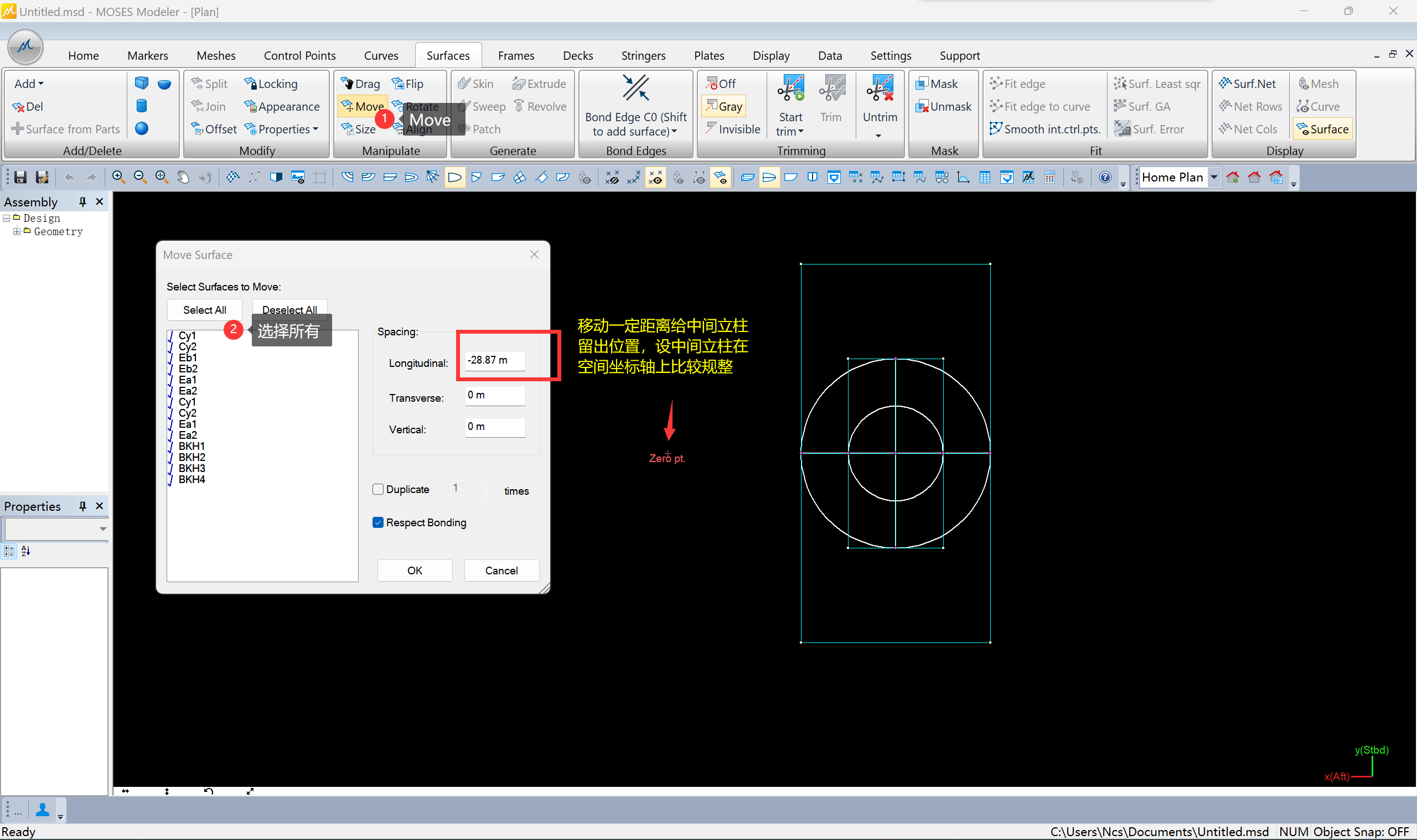Click the Longitudinal spacing input field
Image resolution: width=1417 pixels, height=840 pixels.
pos(494,360)
